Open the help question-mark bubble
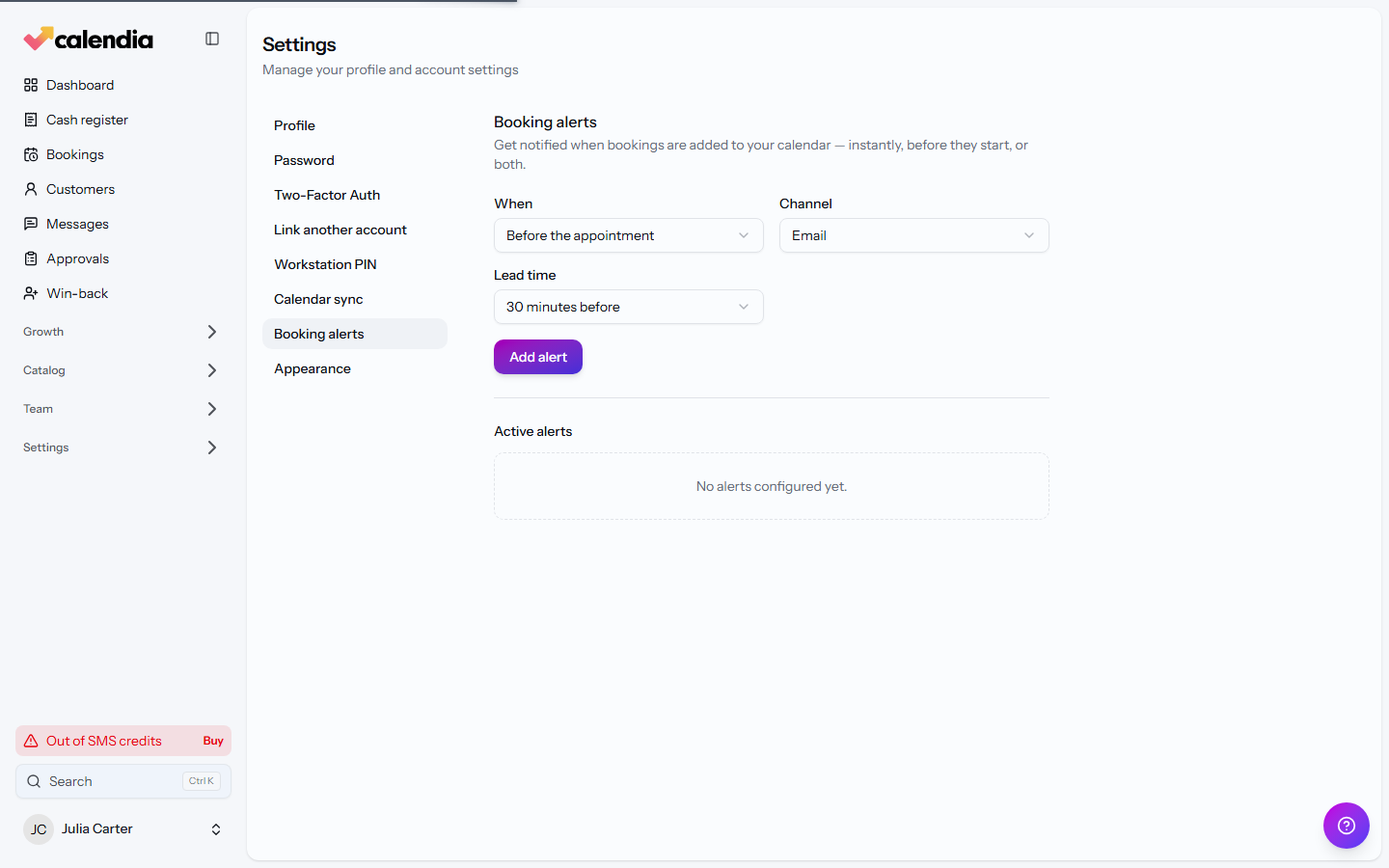 point(1347,826)
